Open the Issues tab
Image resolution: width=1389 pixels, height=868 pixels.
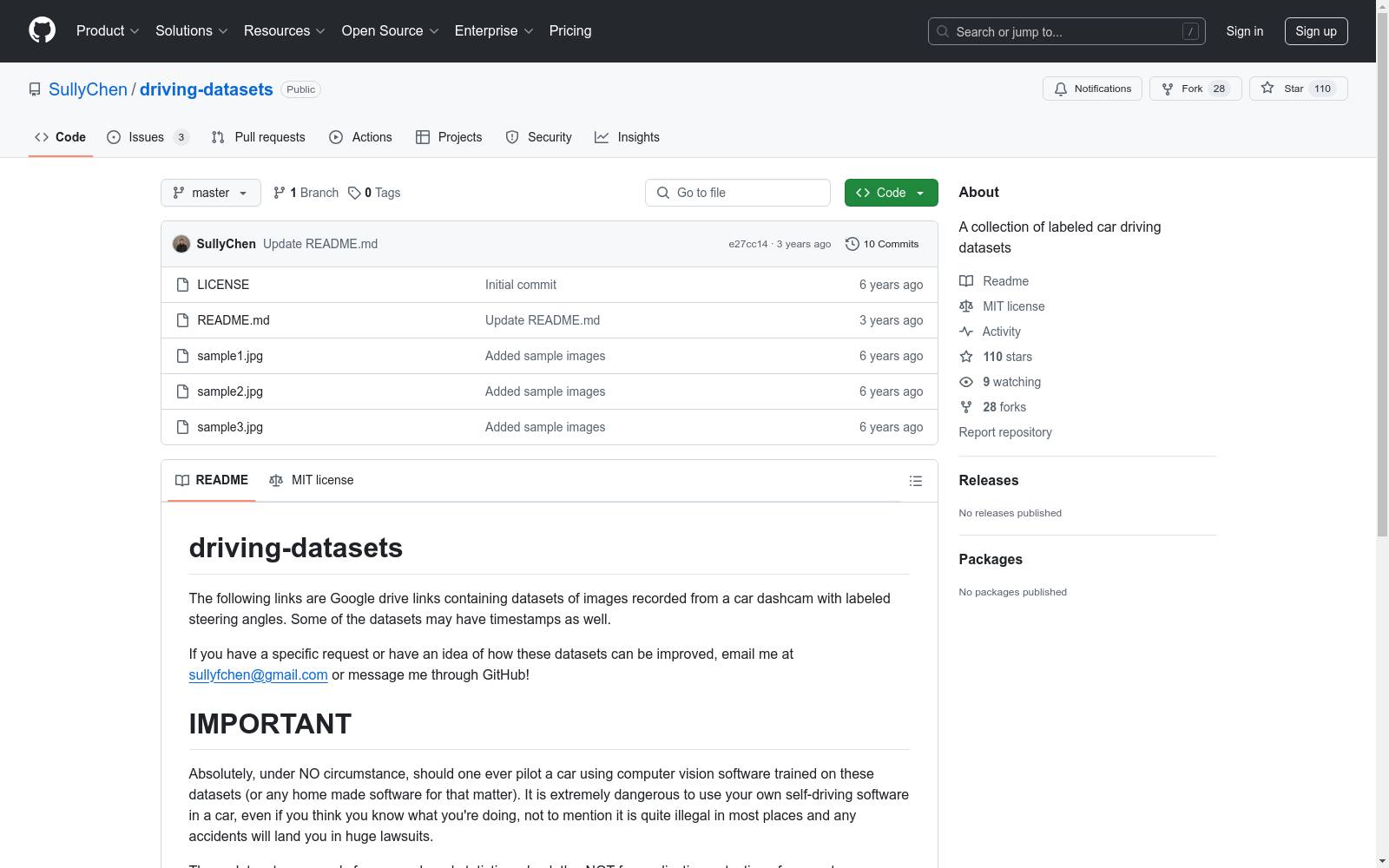148,137
